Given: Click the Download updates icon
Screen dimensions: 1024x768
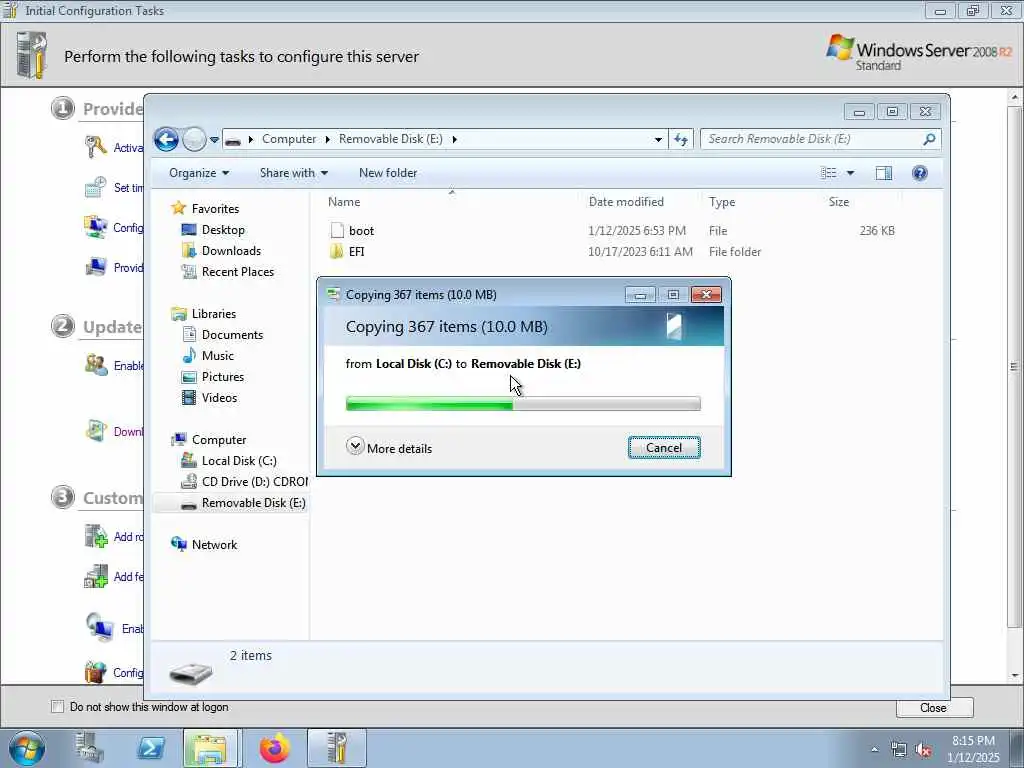Looking at the screenshot, I should pyautogui.click(x=96, y=431).
